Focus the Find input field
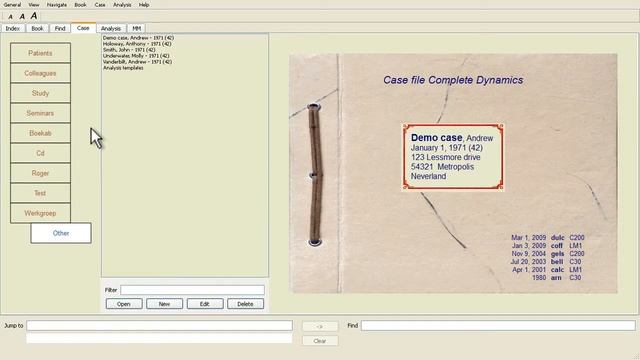This screenshot has height=360, width=640. point(498,325)
